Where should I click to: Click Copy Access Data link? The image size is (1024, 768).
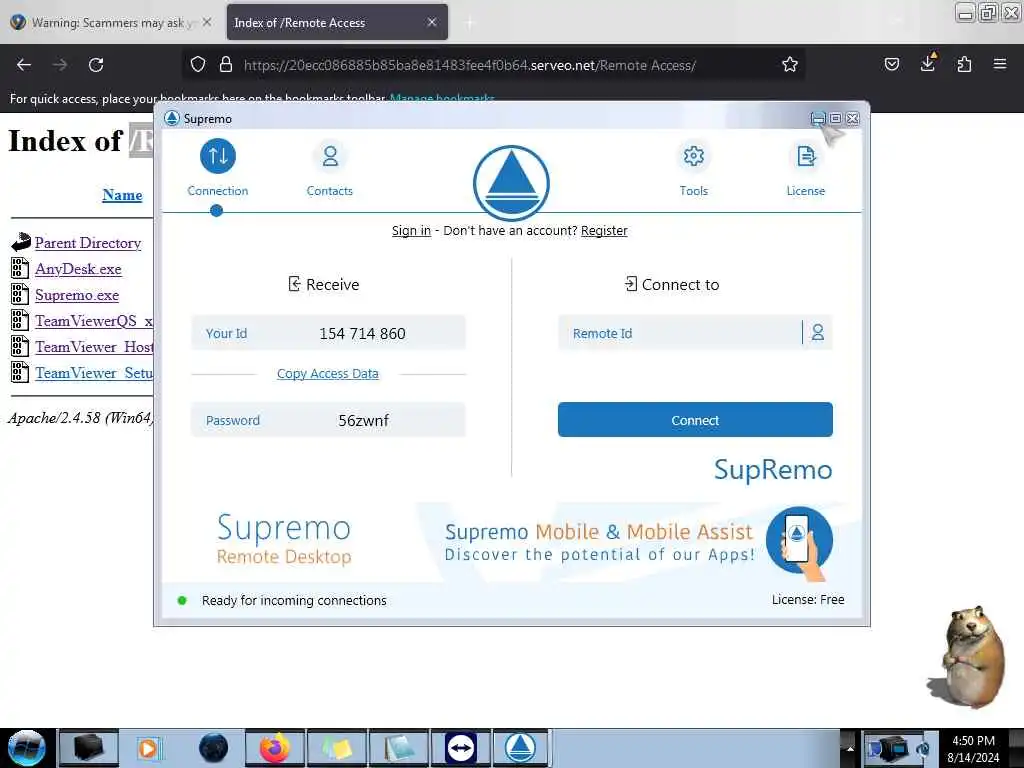(x=328, y=374)
